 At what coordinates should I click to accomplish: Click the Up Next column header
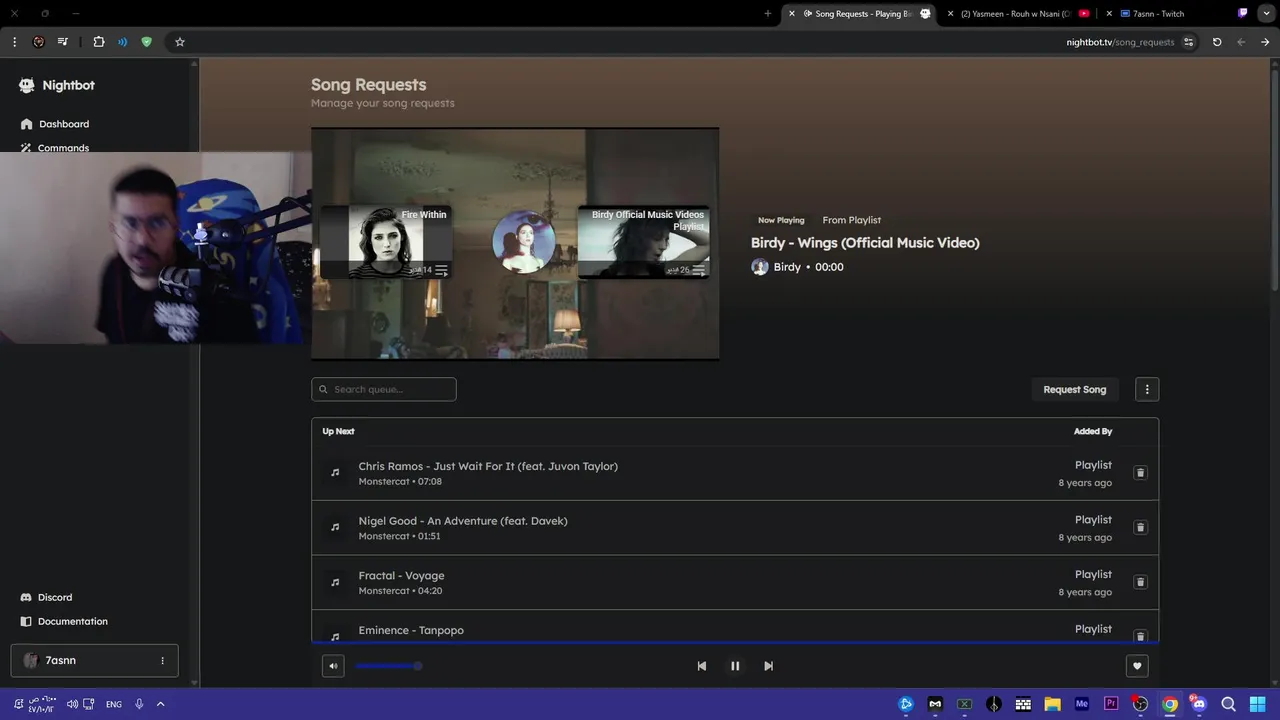click(x=338, y=431)
